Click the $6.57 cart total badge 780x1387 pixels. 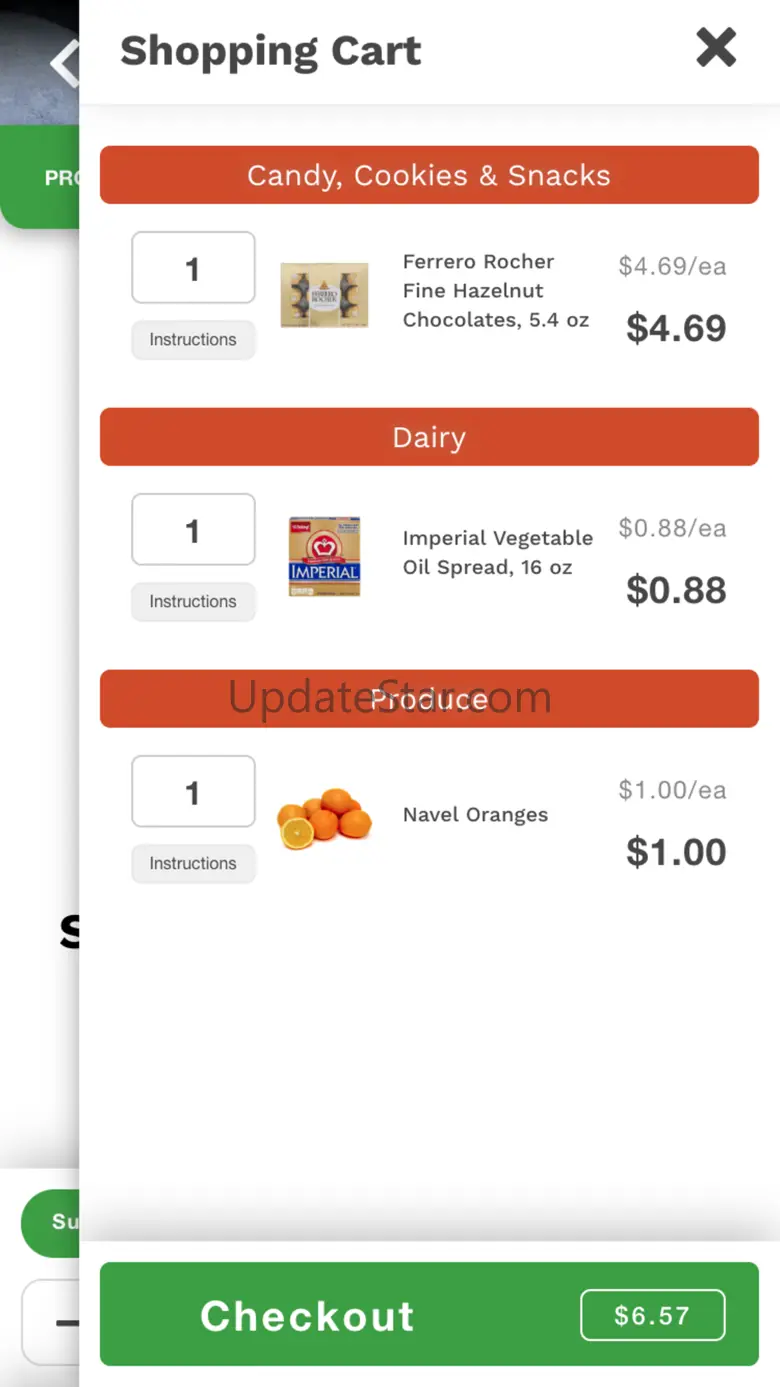[652, 1315]
